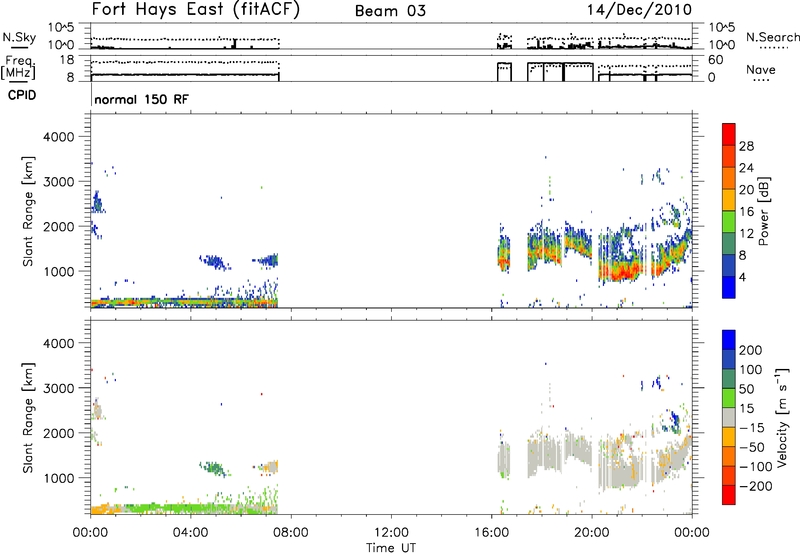Click "Slant Range [km]" label of Velocity panel
800x554 pixels.
pos(28,417)
